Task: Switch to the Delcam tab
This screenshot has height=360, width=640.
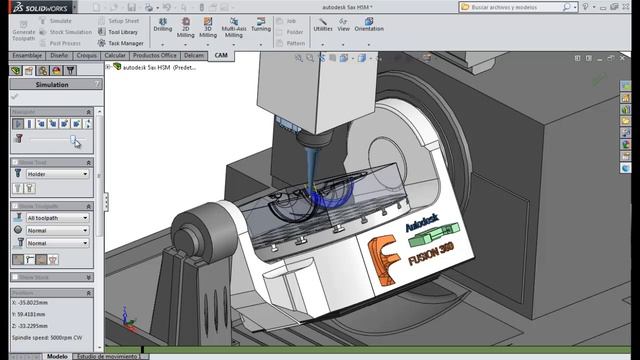Action: pyautogui.click(x=193, y=56)
